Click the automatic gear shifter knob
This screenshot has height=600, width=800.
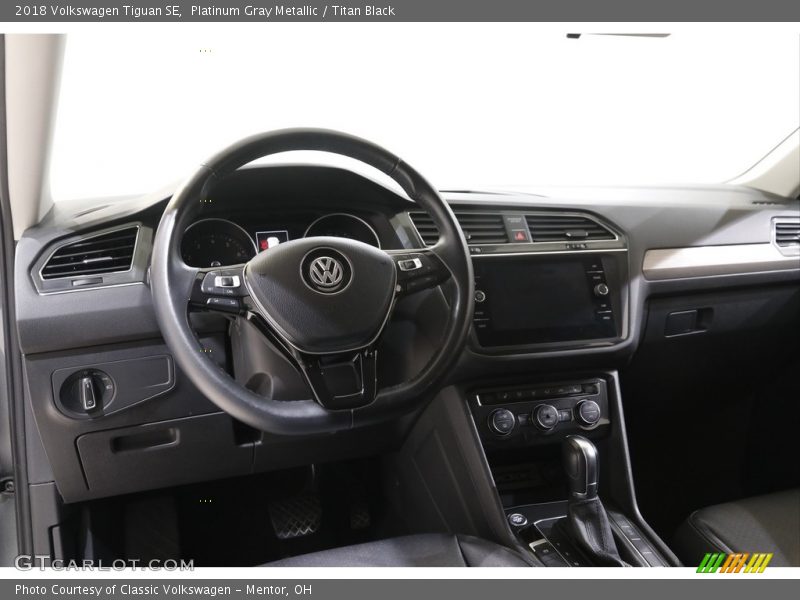point(581,466)
